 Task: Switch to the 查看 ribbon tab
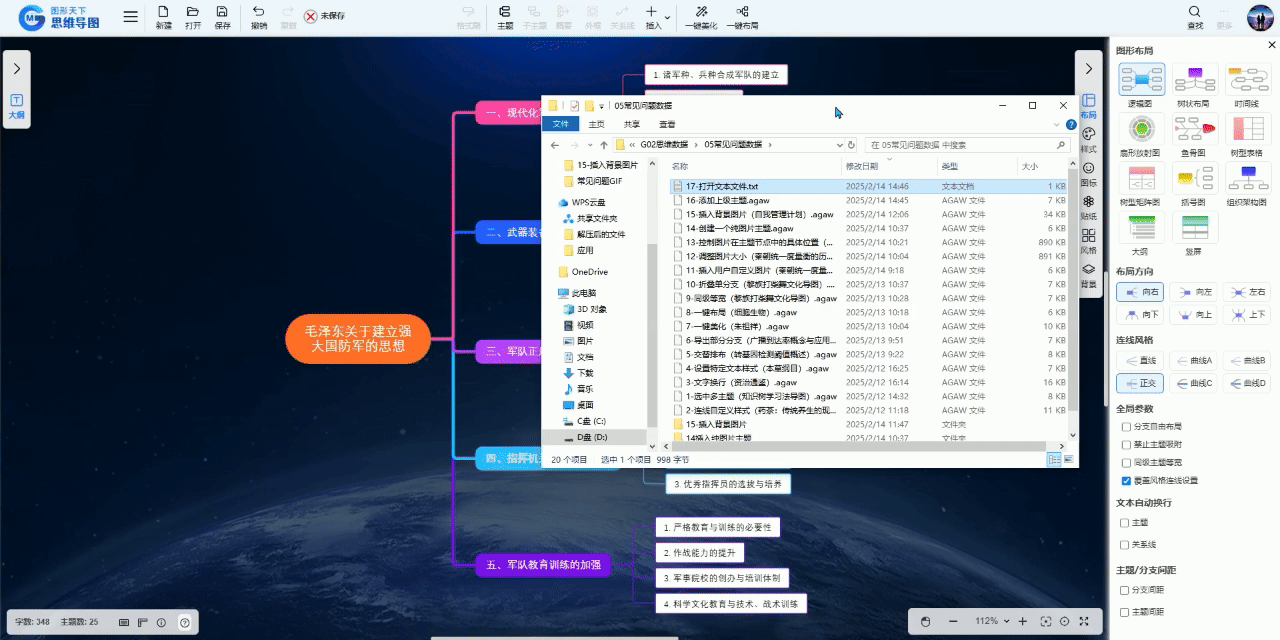click(667, 124)
